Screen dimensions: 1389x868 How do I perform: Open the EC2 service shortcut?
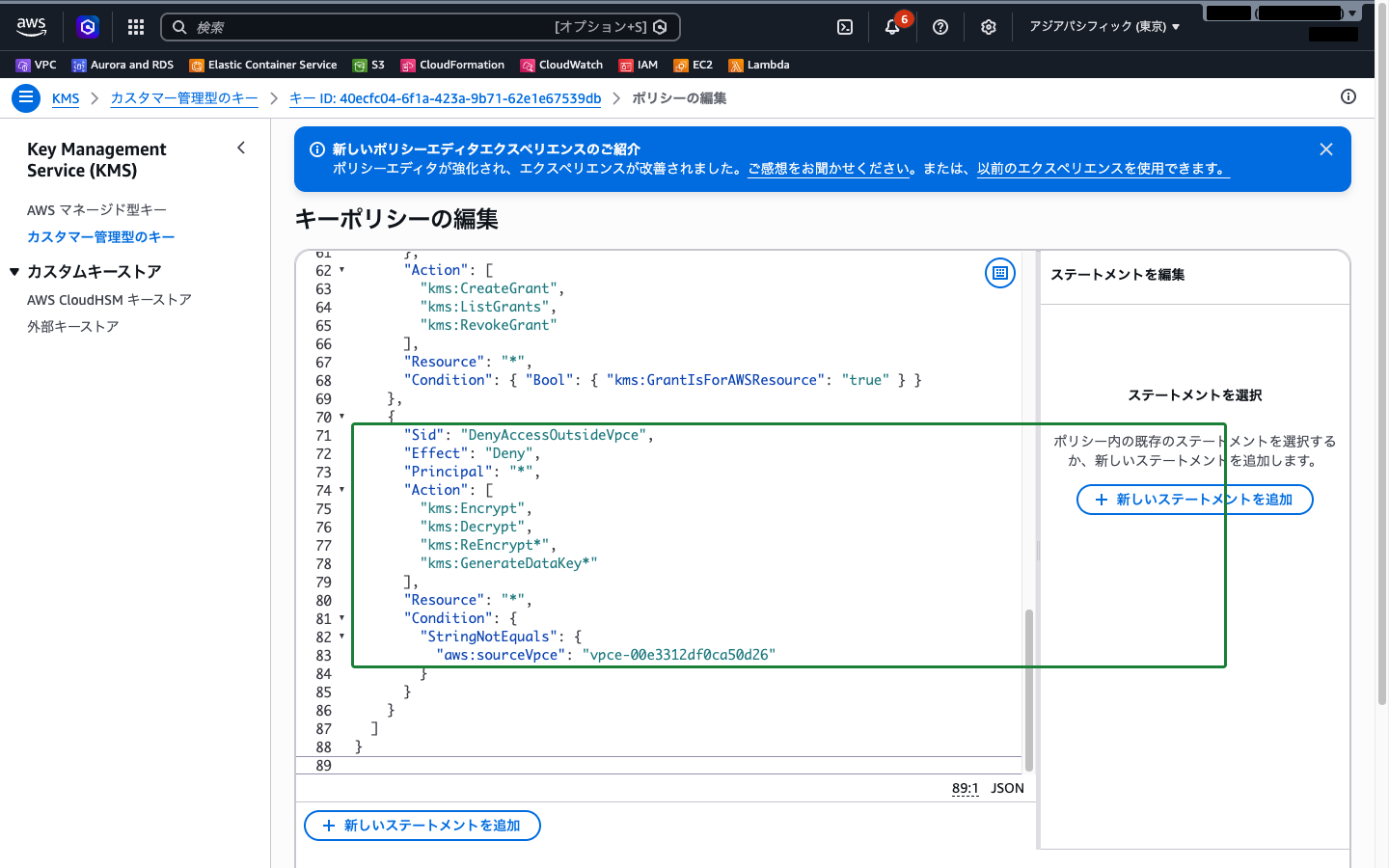click(694, 65)
